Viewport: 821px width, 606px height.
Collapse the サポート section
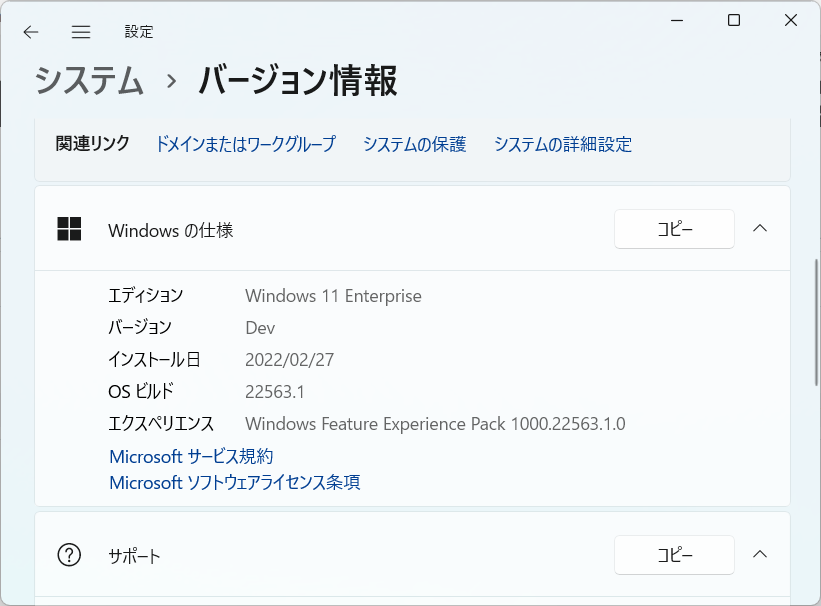click(760, 555)
